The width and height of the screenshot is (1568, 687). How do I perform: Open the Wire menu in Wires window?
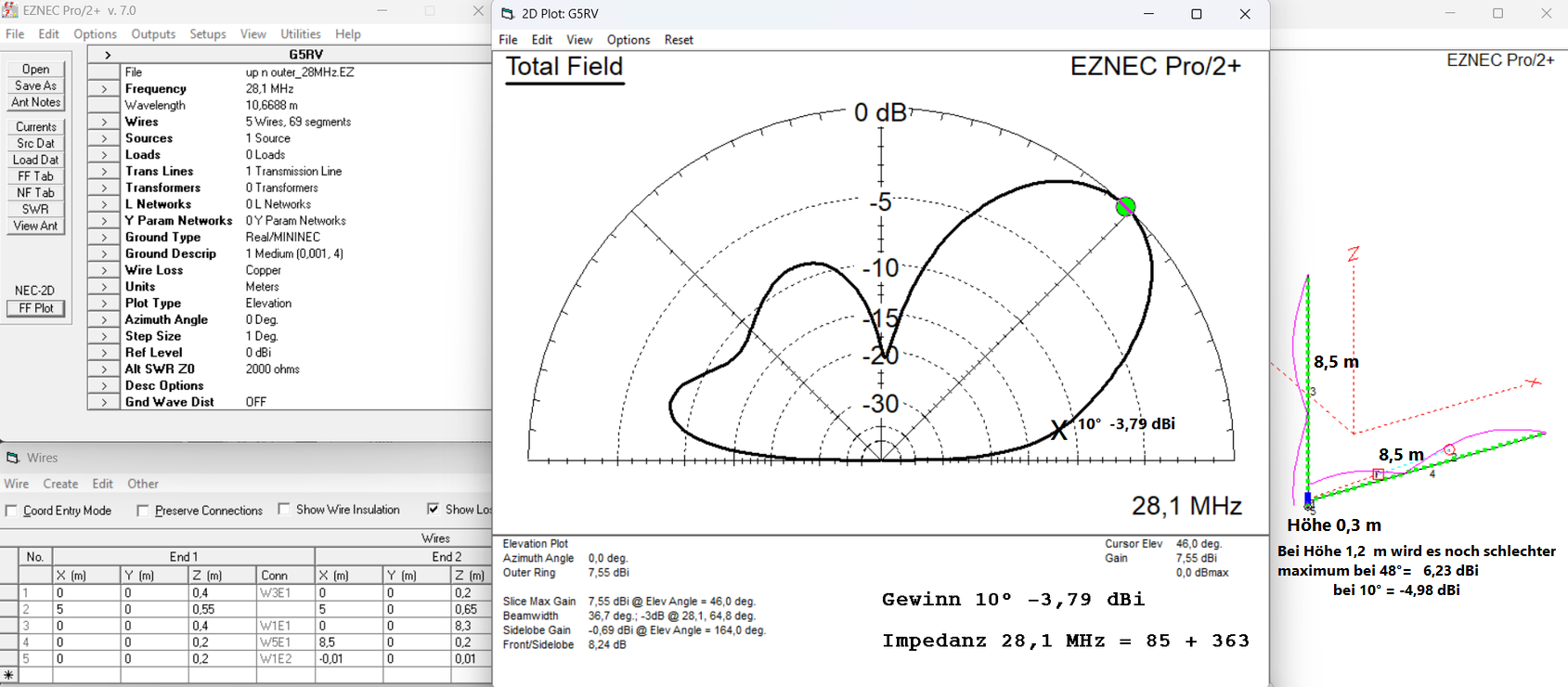17,484
